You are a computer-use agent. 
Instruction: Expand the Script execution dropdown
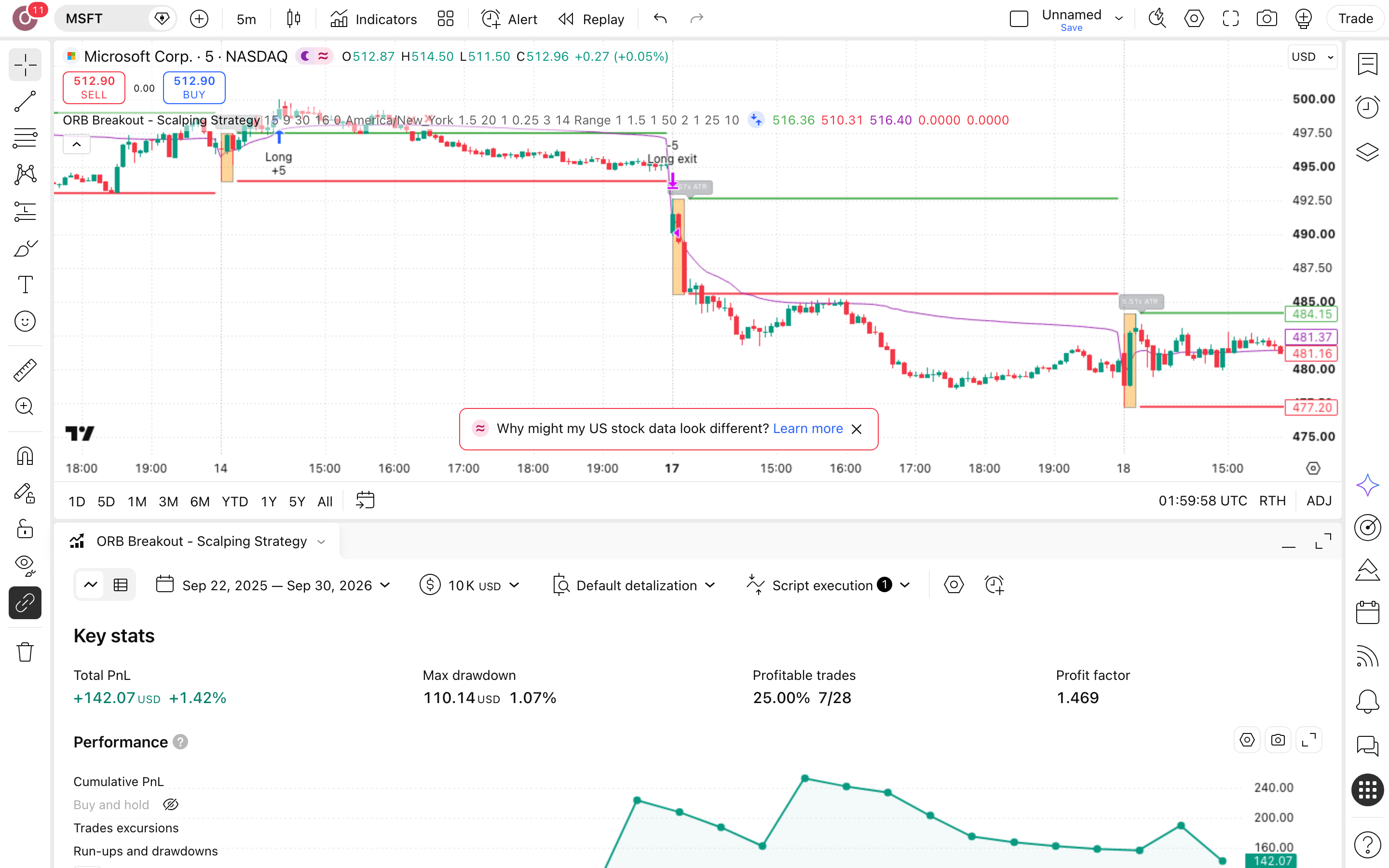click(x=828, y=585)
